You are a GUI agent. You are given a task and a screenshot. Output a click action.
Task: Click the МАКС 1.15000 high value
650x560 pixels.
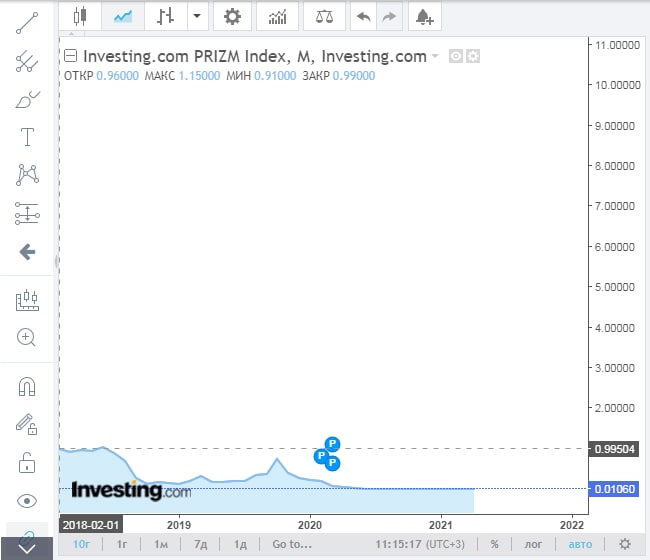[x=182, y=76]
